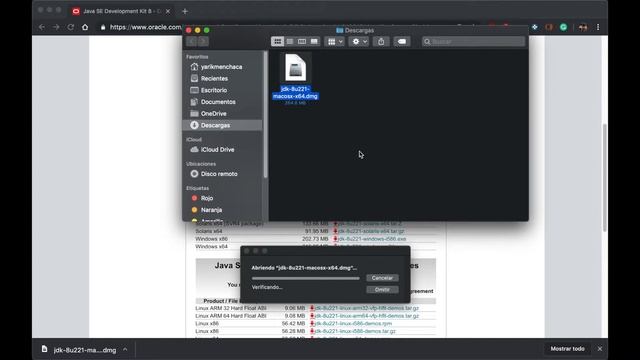
Task: Open the Finder gear action menu
Action: 359,41
